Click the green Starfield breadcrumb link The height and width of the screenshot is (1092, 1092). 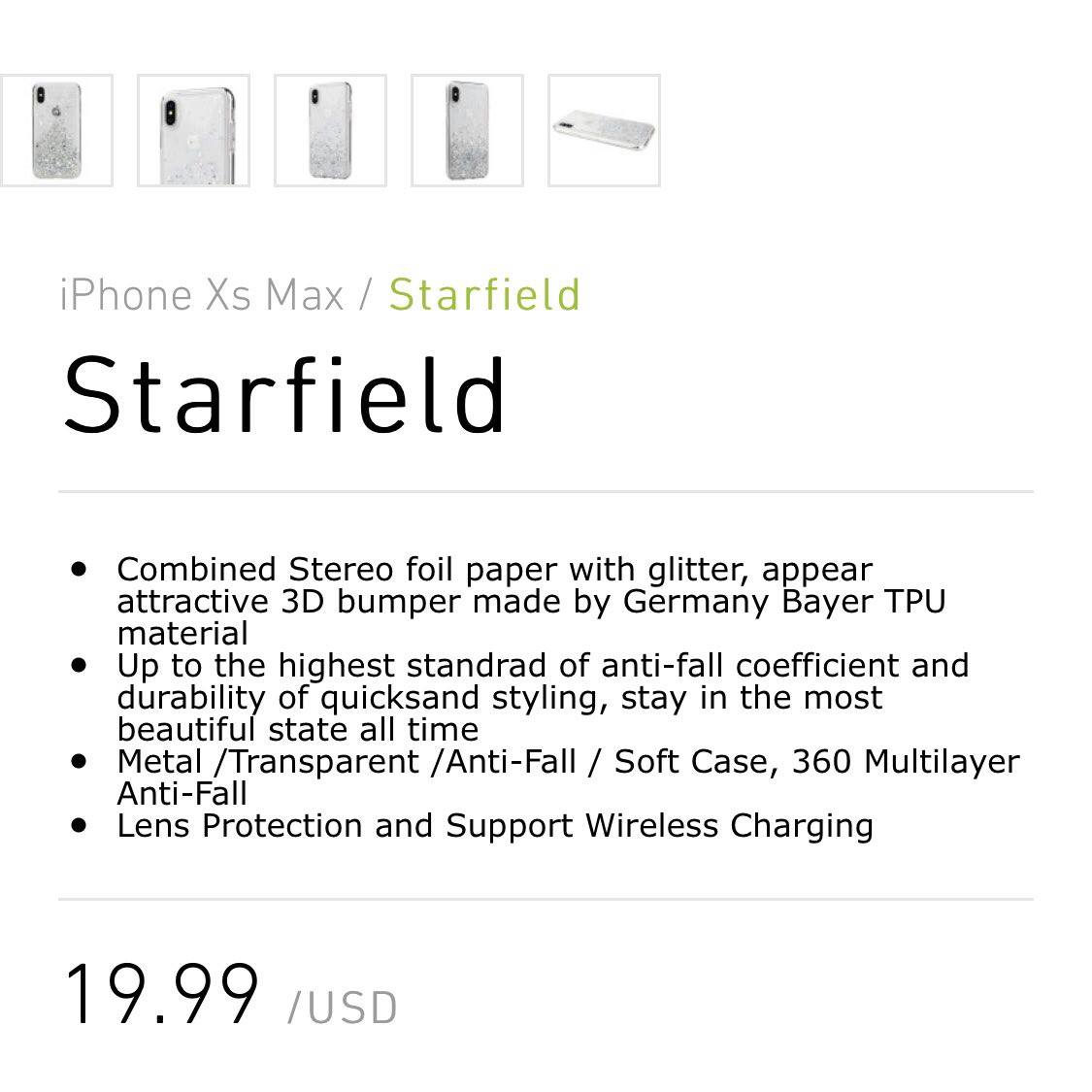coord(484,295)
